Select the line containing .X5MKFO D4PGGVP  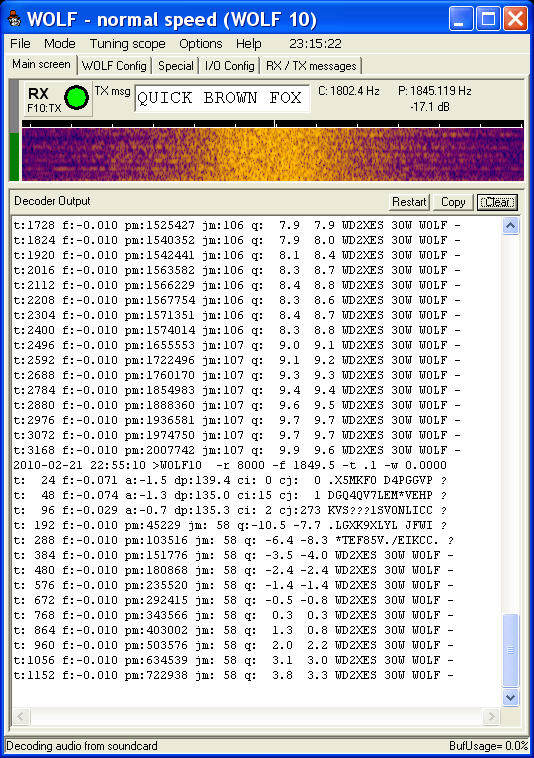230,480
